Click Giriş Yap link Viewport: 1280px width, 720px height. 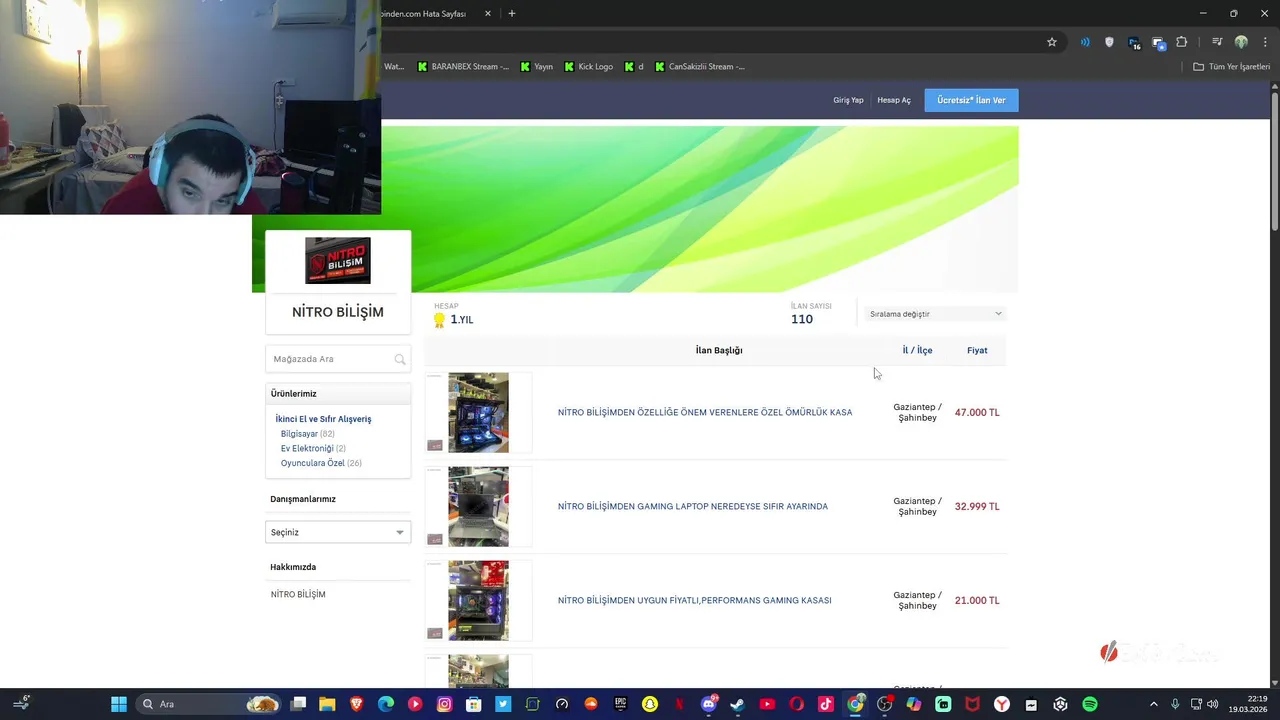848,100
